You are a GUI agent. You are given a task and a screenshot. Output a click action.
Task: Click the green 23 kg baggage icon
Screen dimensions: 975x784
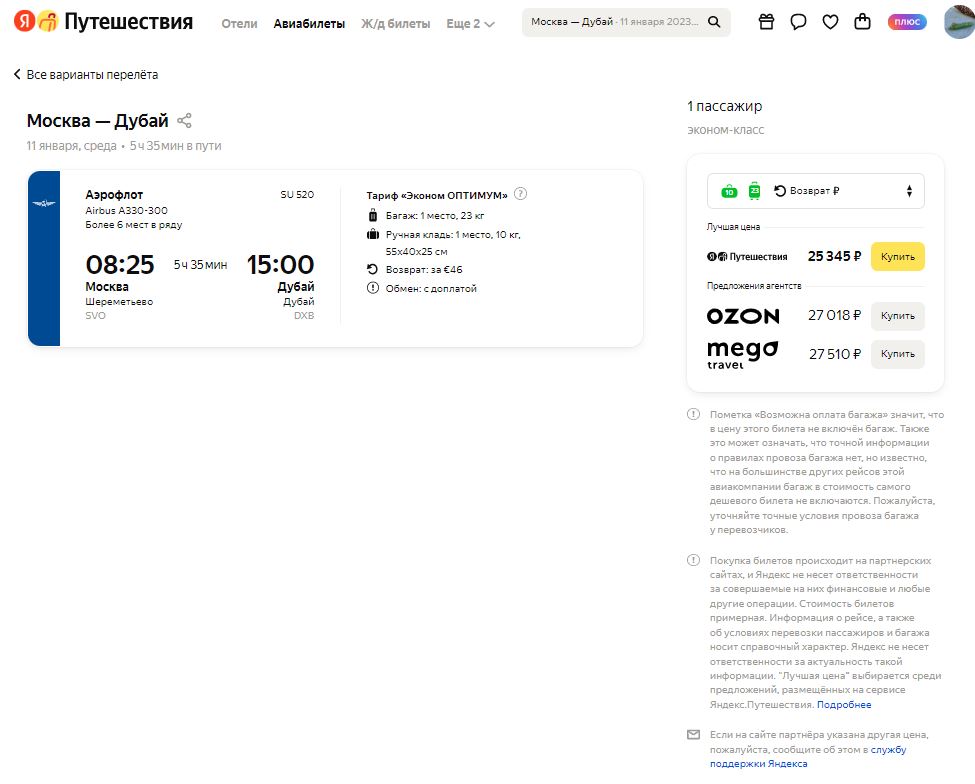coord(754,191)
